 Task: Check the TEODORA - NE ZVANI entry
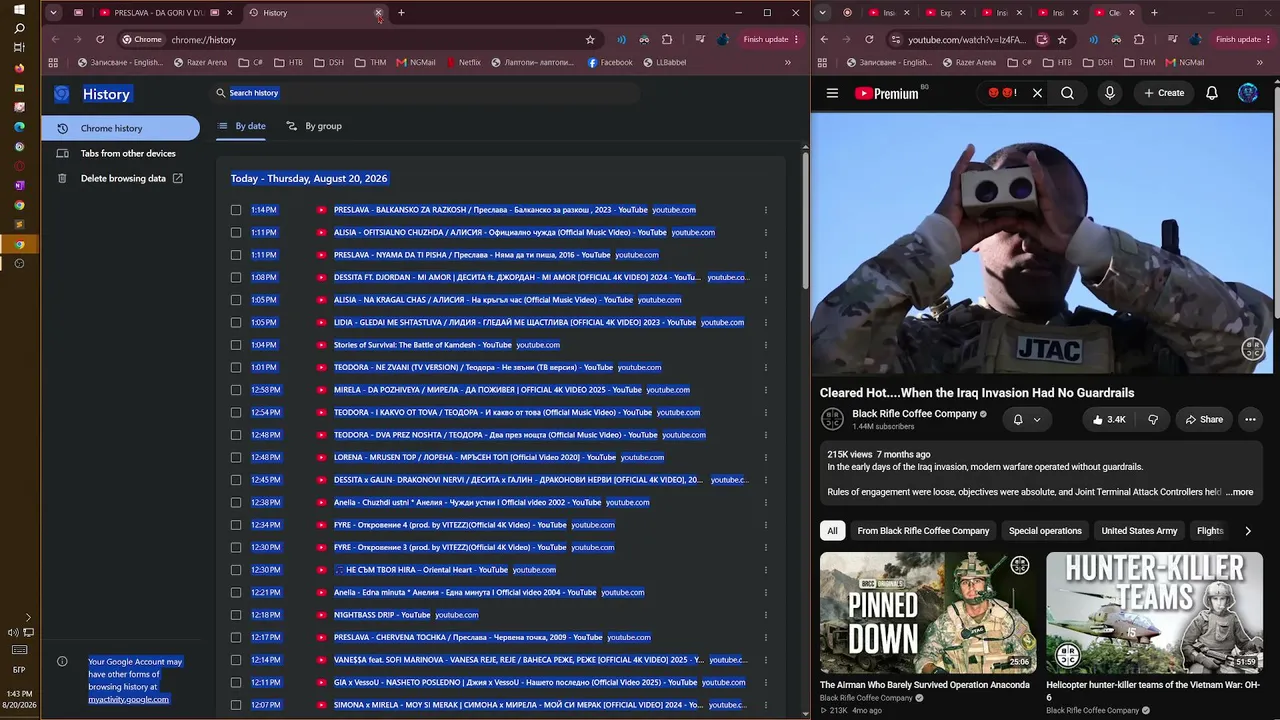[236, 368]
